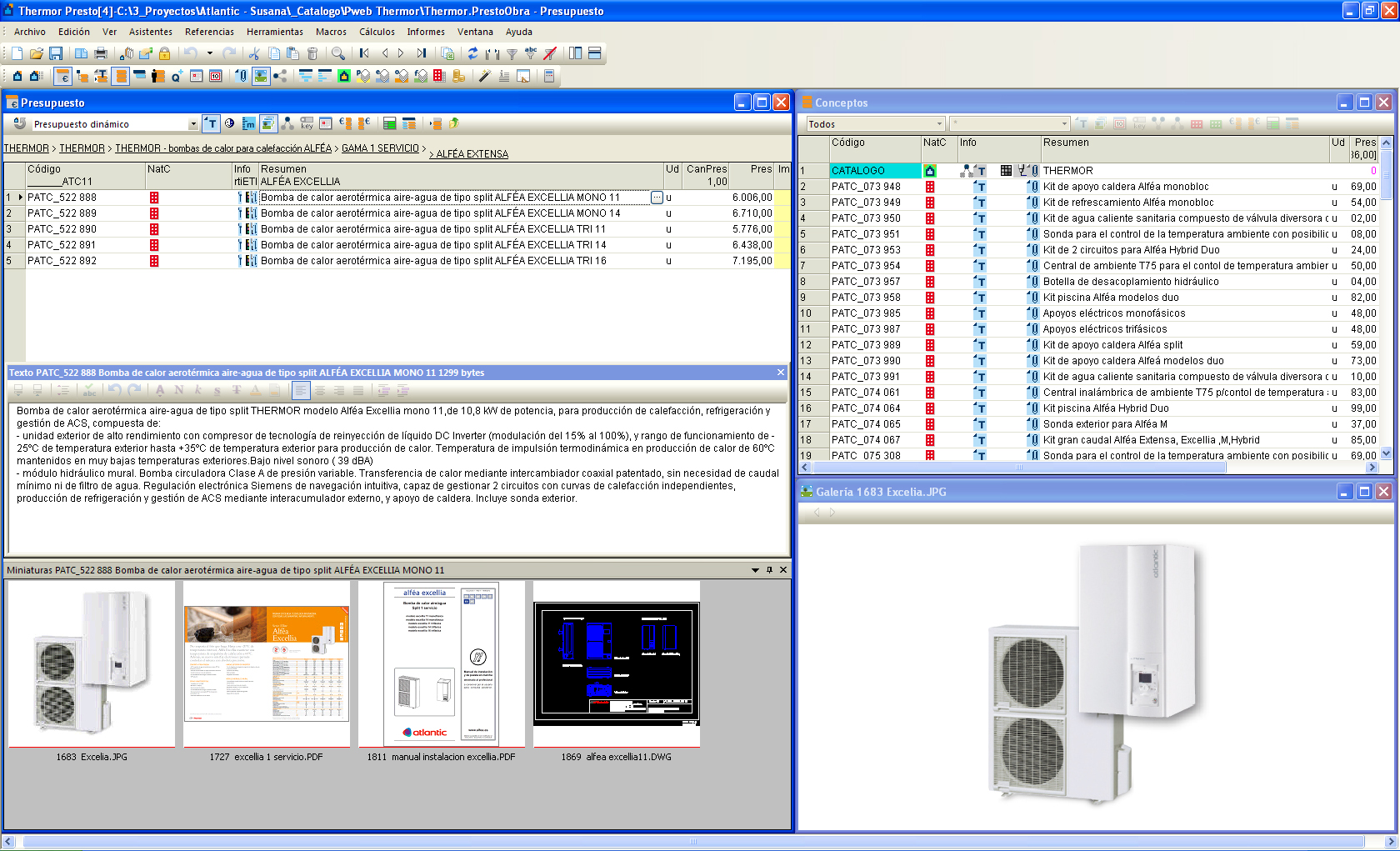This screenshot has height=851, width=1400.
Task: Split windows vertically icon in toolbar
Action: pos(575,53)
